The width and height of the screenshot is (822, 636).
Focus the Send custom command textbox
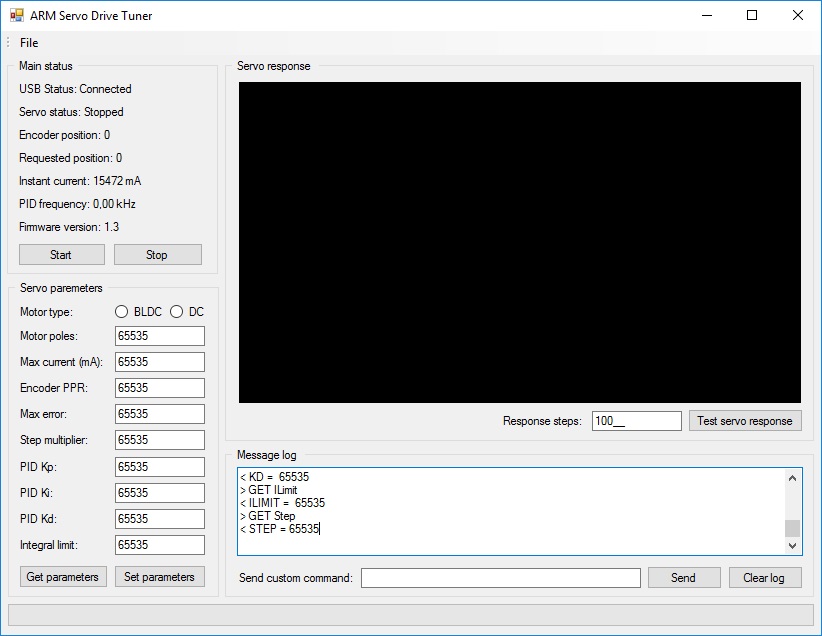point(500,578)
